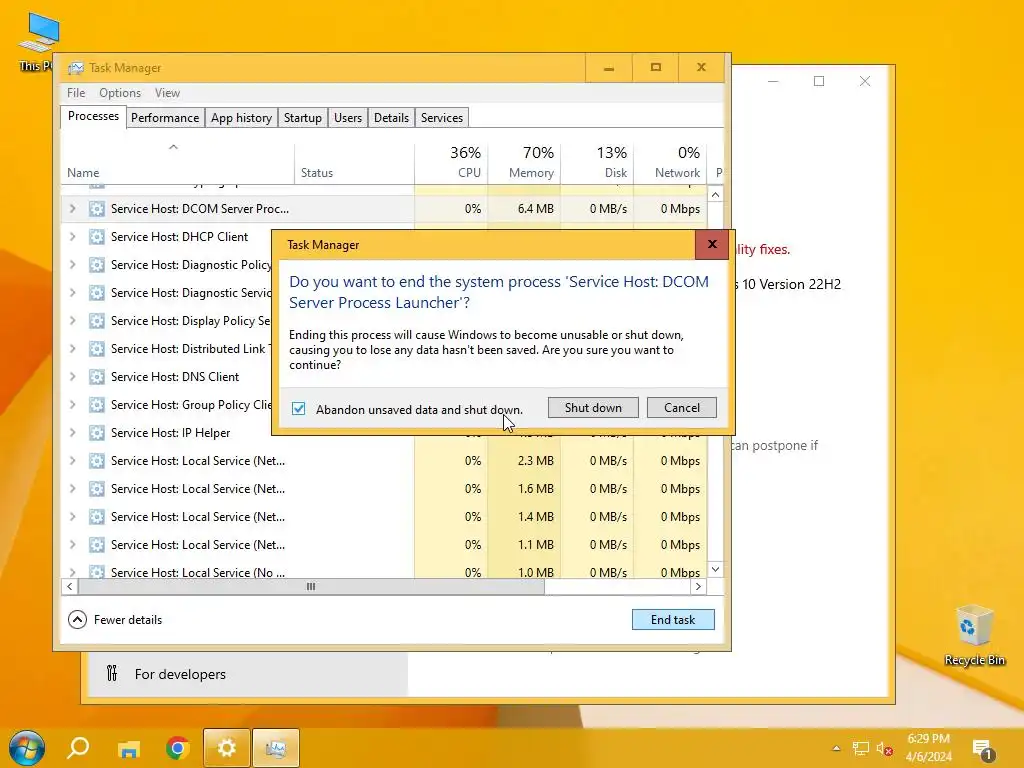
Task: Open the Start menu
Action: pyautogui.click(x=27, y=748)
